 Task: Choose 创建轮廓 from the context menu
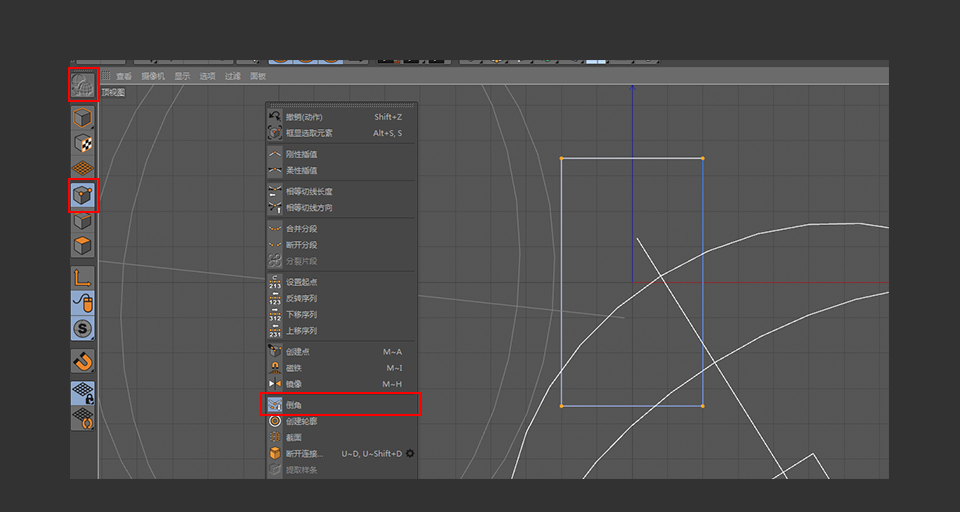point(301,421)
